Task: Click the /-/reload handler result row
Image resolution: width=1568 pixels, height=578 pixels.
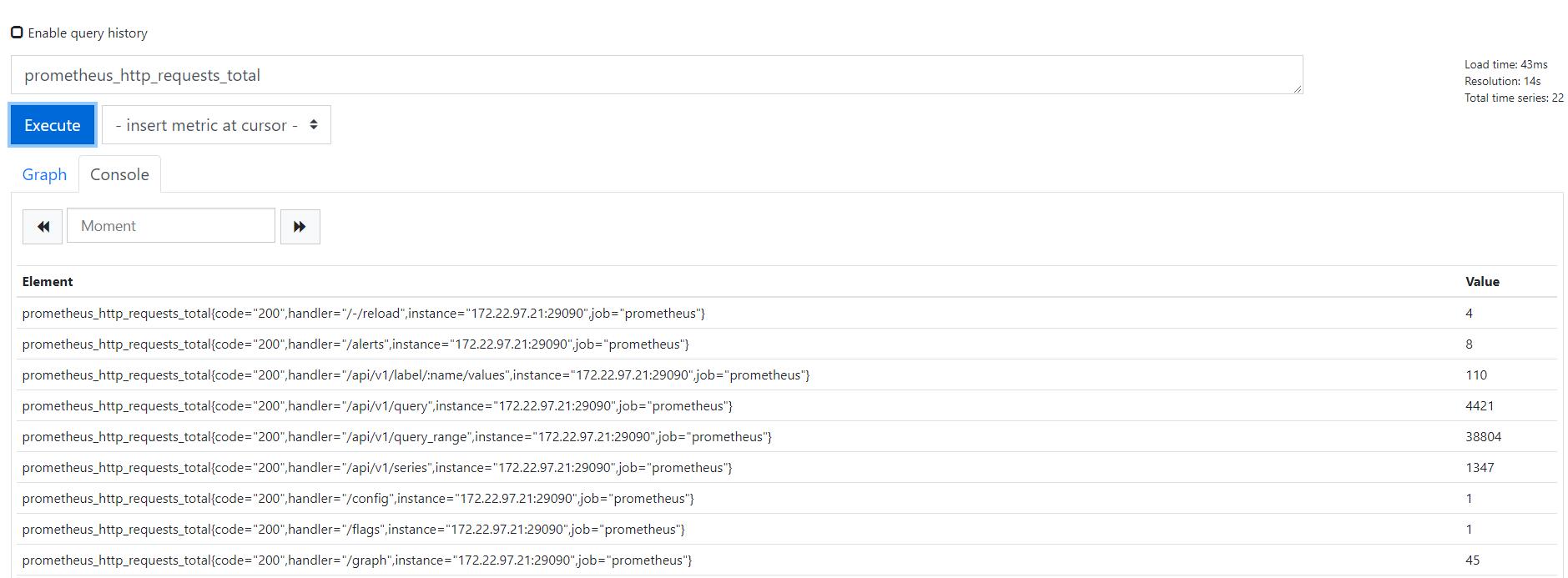Action: (364, 314)
